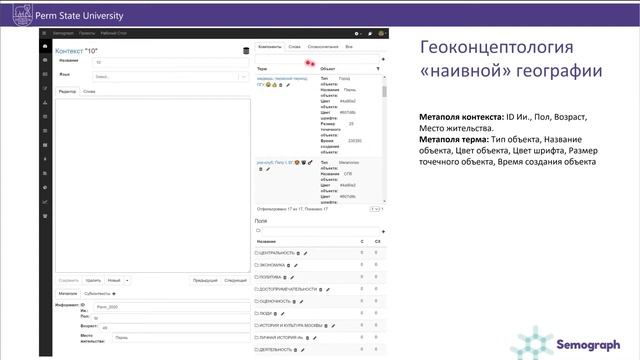Focus the Место жительства input field

click(x=181, y=338)
